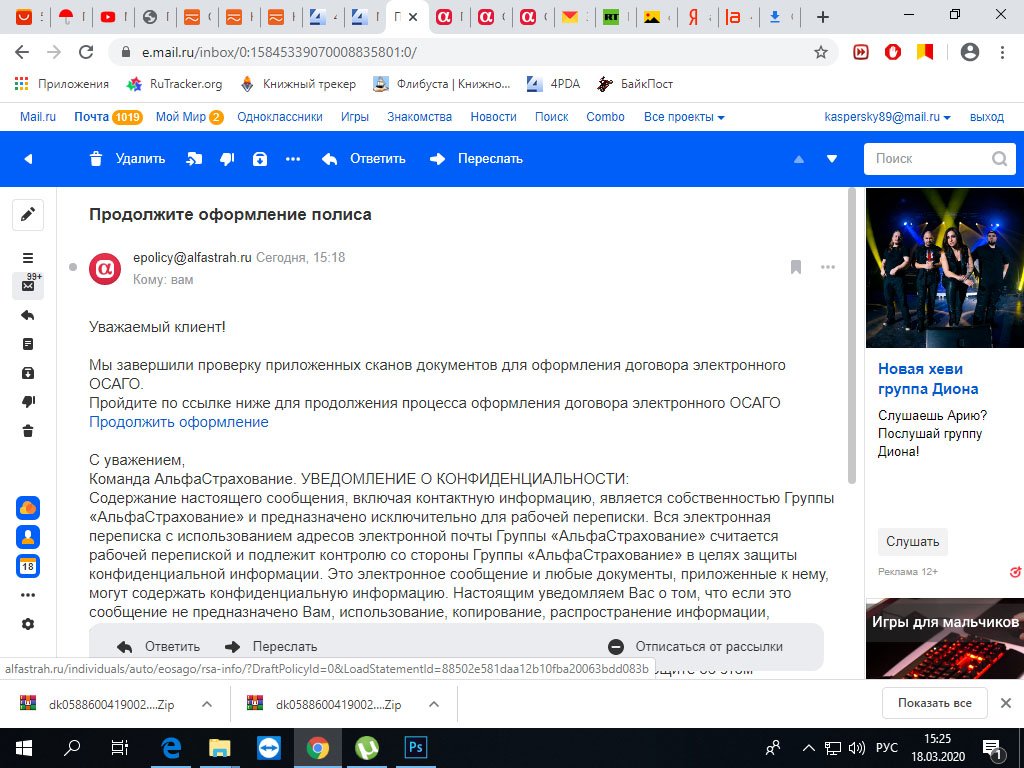Open sidebar more dots above gear

(28, 595)
